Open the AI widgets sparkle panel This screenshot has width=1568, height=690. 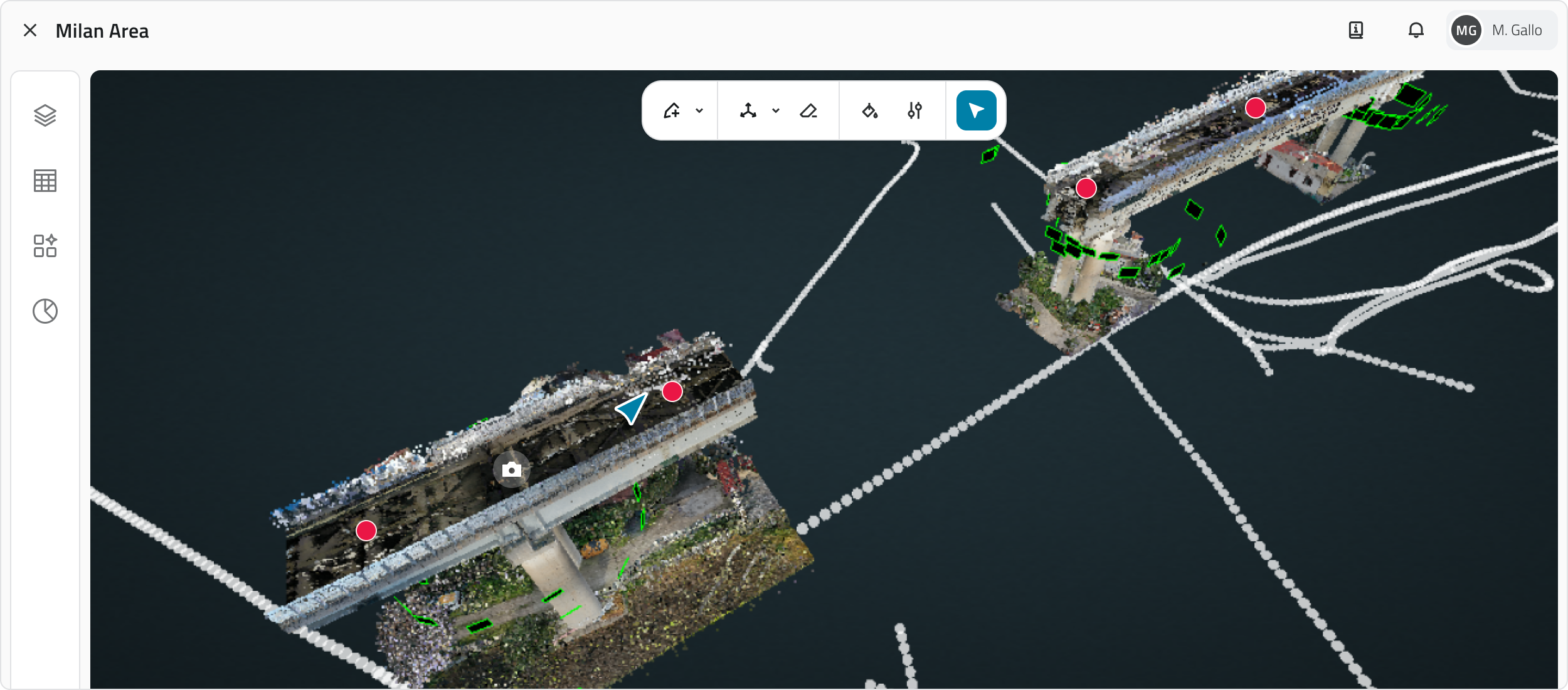point(45,246)
